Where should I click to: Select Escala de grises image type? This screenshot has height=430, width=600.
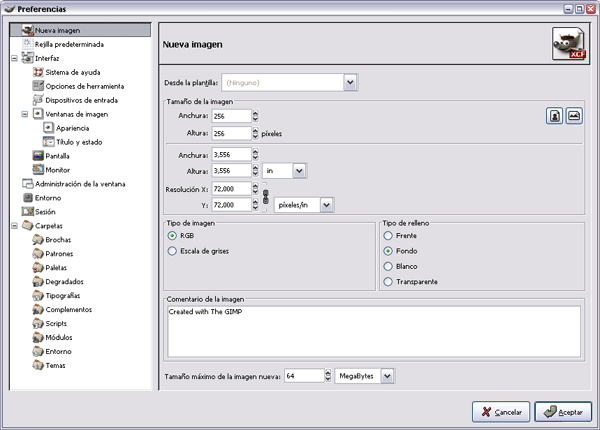[x=172, y=251]
